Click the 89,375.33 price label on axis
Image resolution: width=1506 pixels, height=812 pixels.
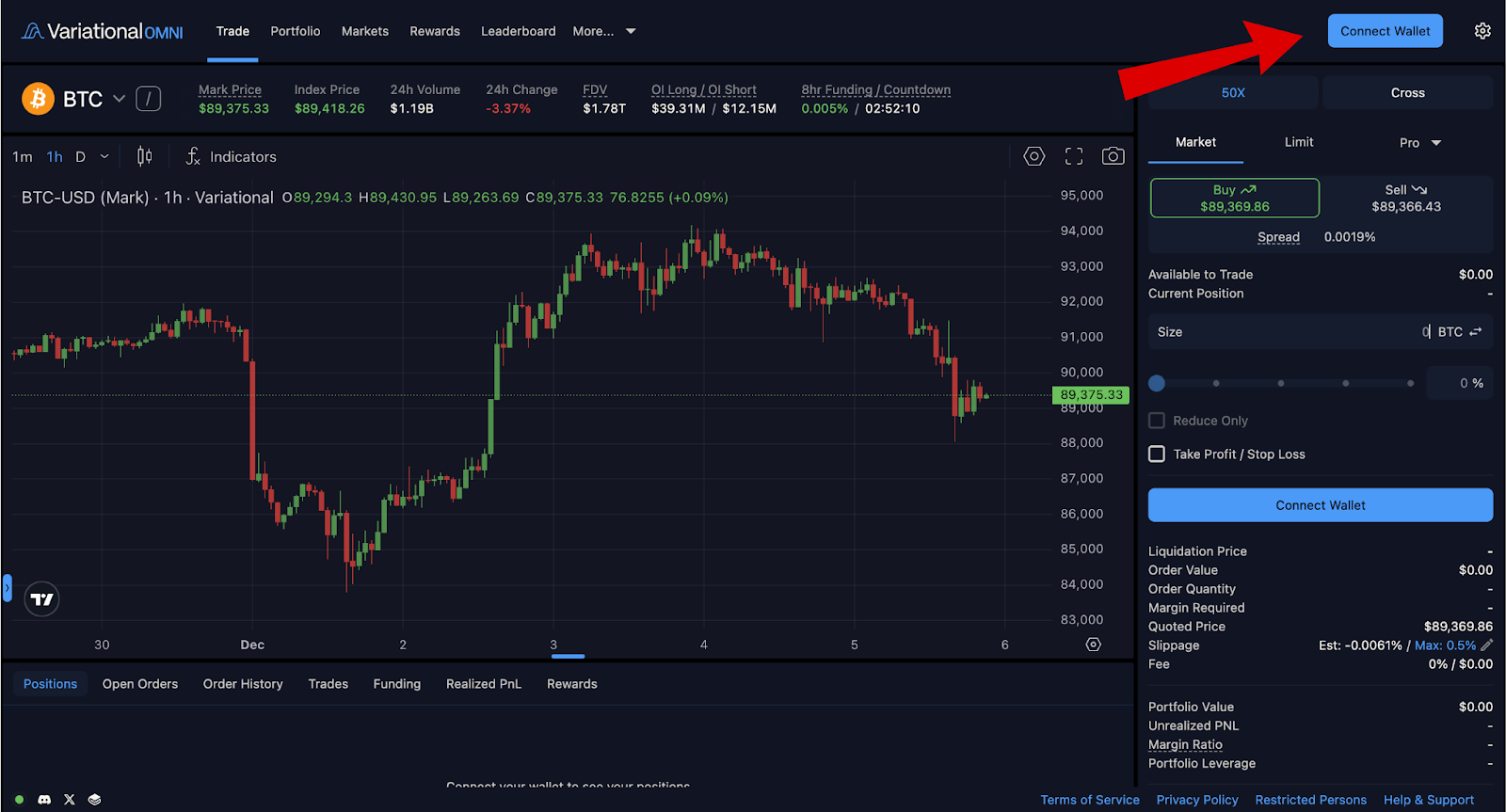point(1091,395)
